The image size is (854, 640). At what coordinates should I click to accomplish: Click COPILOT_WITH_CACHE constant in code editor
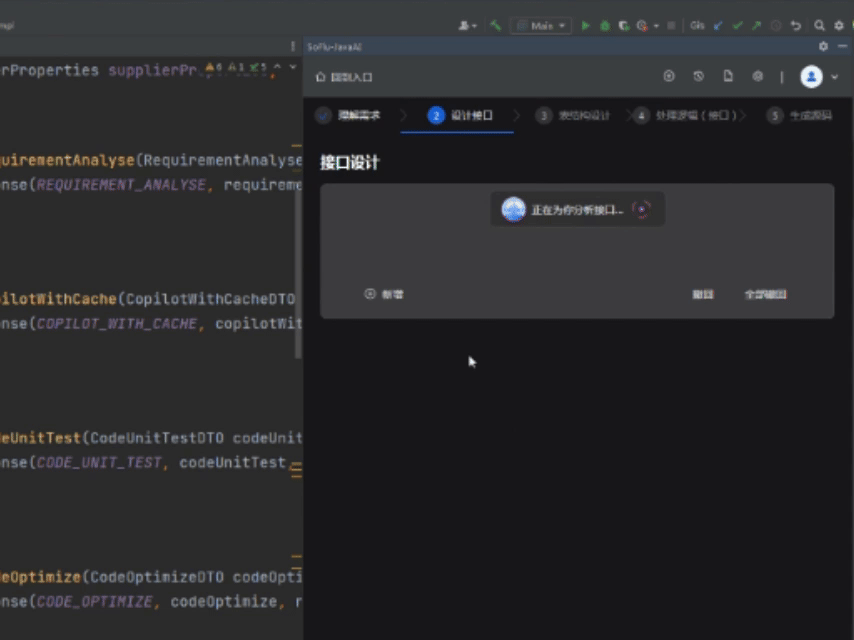[x=117, y=324]
